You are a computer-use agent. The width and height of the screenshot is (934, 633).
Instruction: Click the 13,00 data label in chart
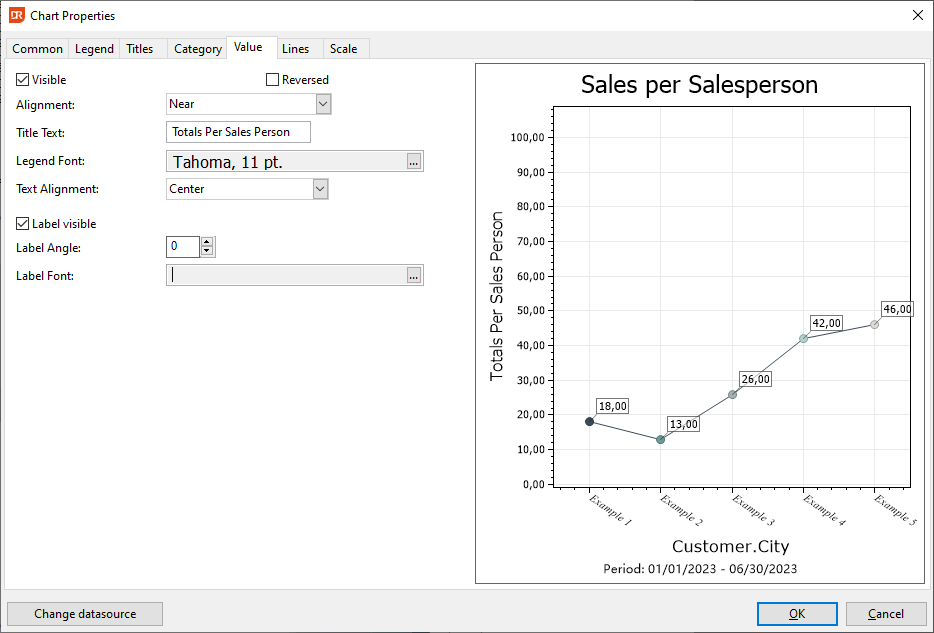click(683, 424)
